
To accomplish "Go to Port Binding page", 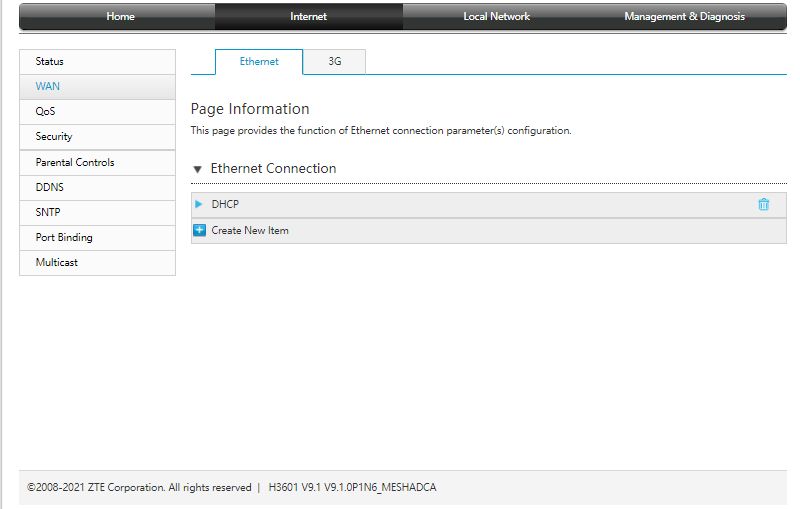I will click(97, 238).
